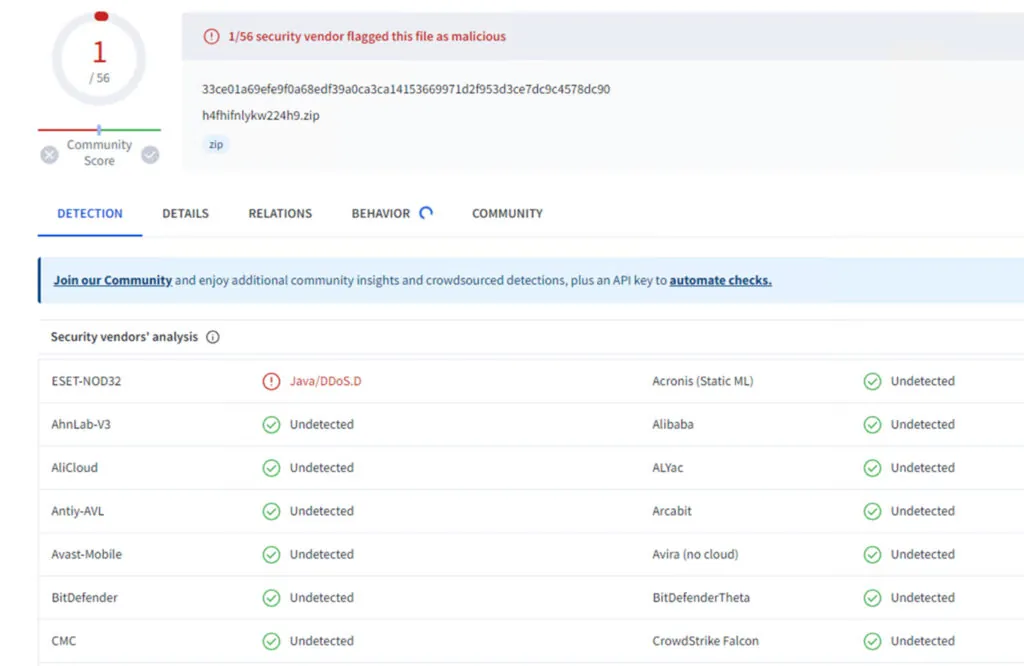Click the Undetected check for CrowdStrike Falcon

871,641
